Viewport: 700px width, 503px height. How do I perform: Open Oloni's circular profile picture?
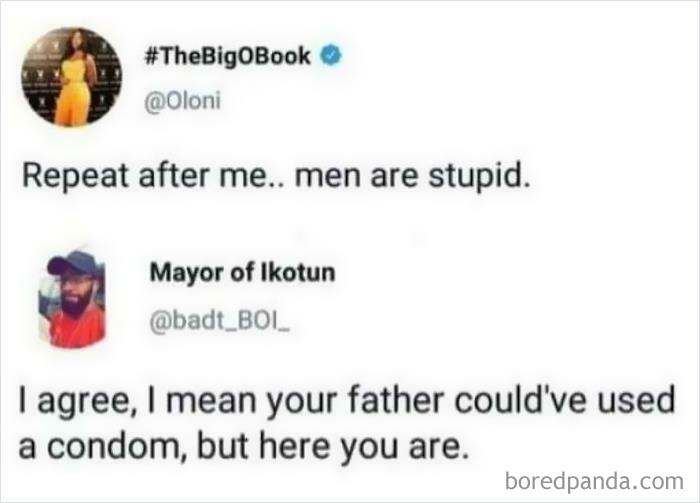click(72, 77)
